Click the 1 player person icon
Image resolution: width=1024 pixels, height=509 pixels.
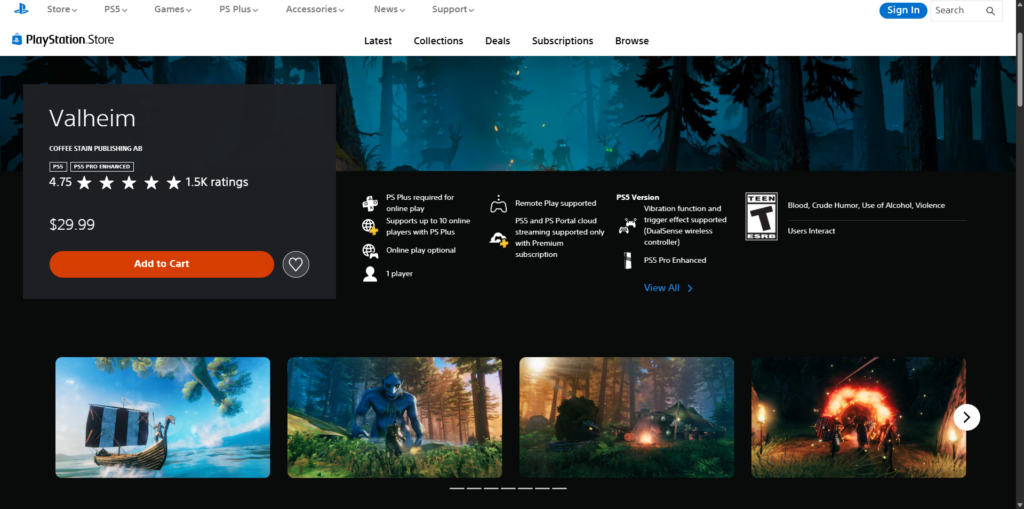(x=370, y=274)
